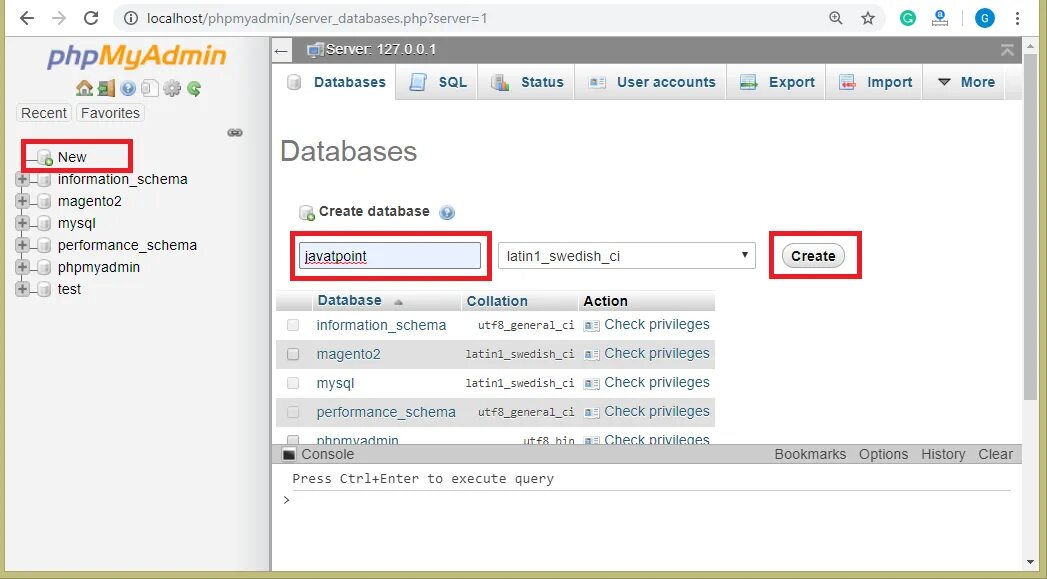This screenshot has height=579, width=1047.
Task: Click privileges icon for magento2 row
Action: 592,355
